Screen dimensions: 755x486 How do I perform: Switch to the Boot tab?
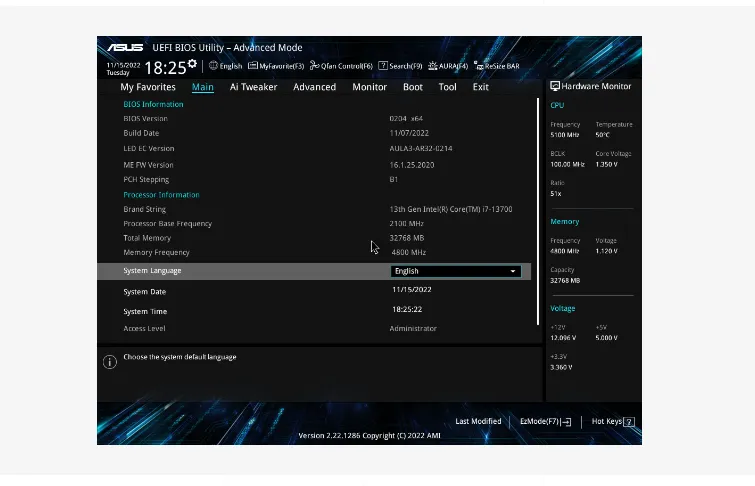pyautogui.click(x=413, y=87)
